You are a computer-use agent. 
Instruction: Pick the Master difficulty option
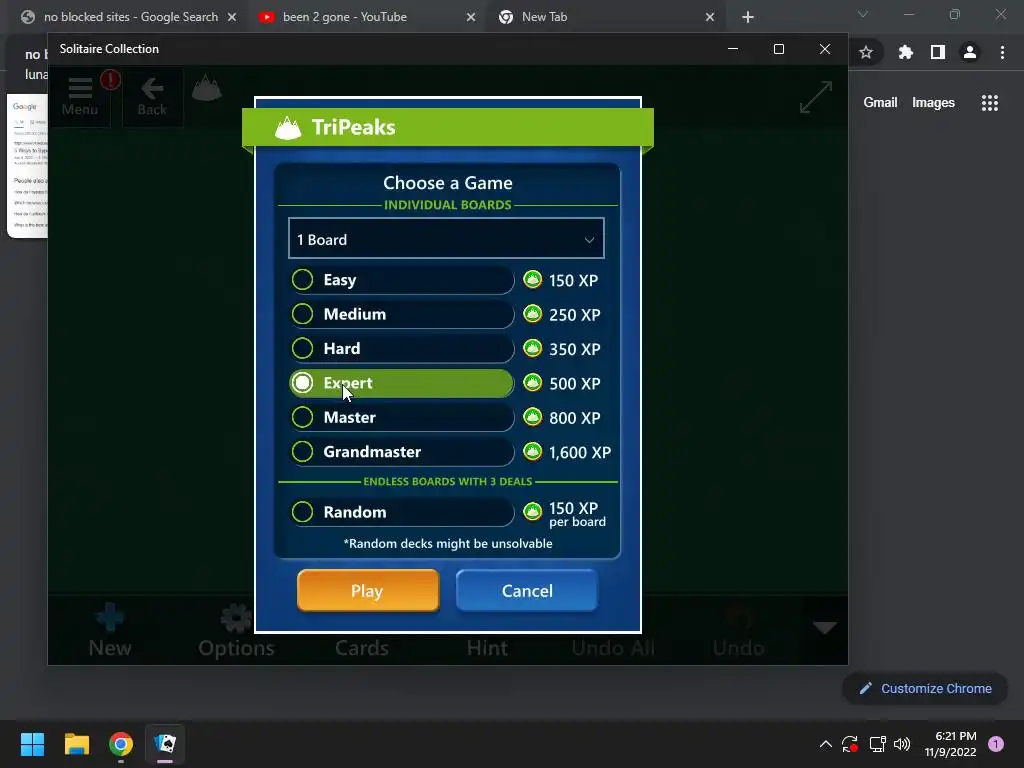(x=400, y=417)
